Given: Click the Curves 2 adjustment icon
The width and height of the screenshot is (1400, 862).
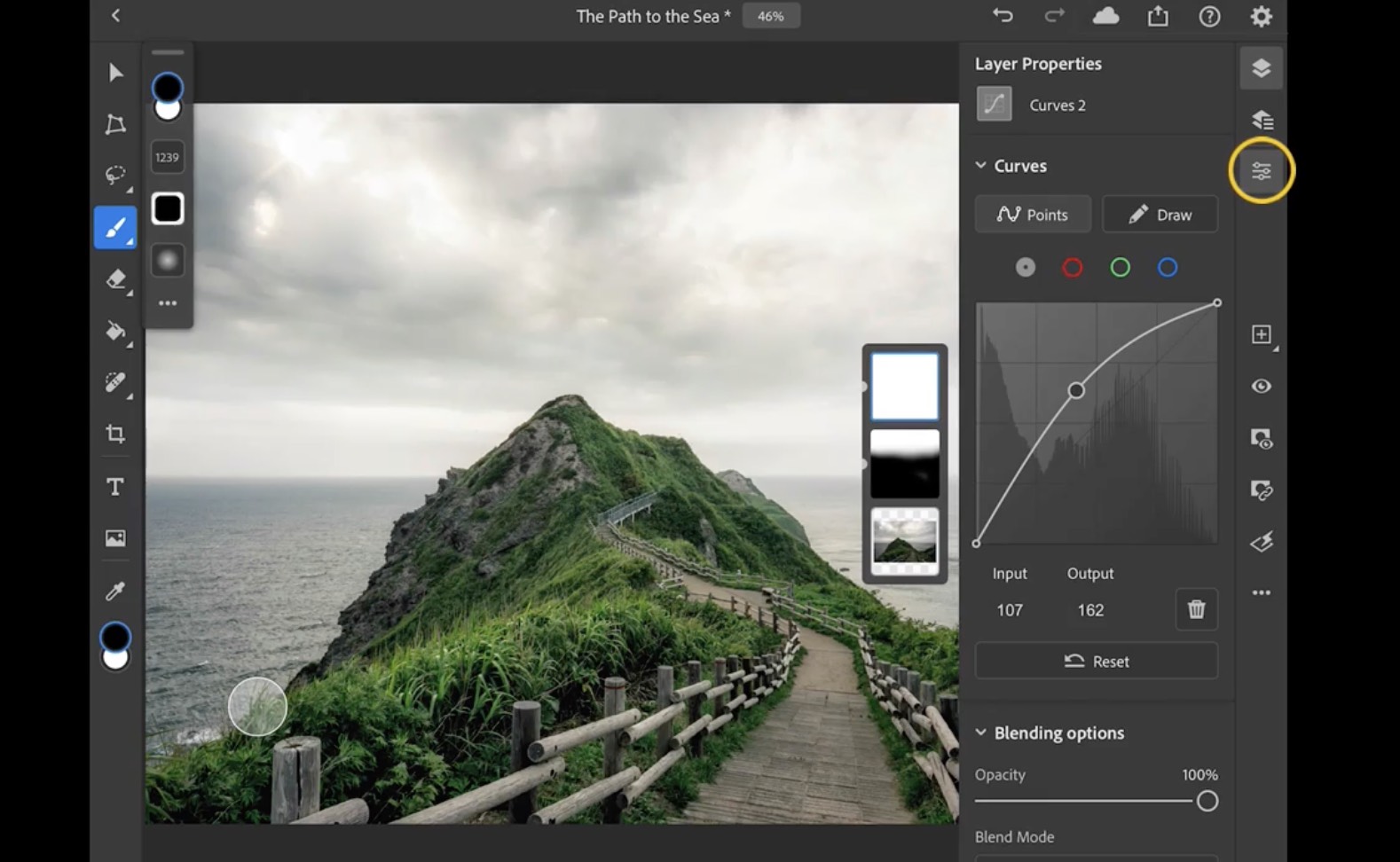Looking at the screenshot, I should (x=994, y=104).
